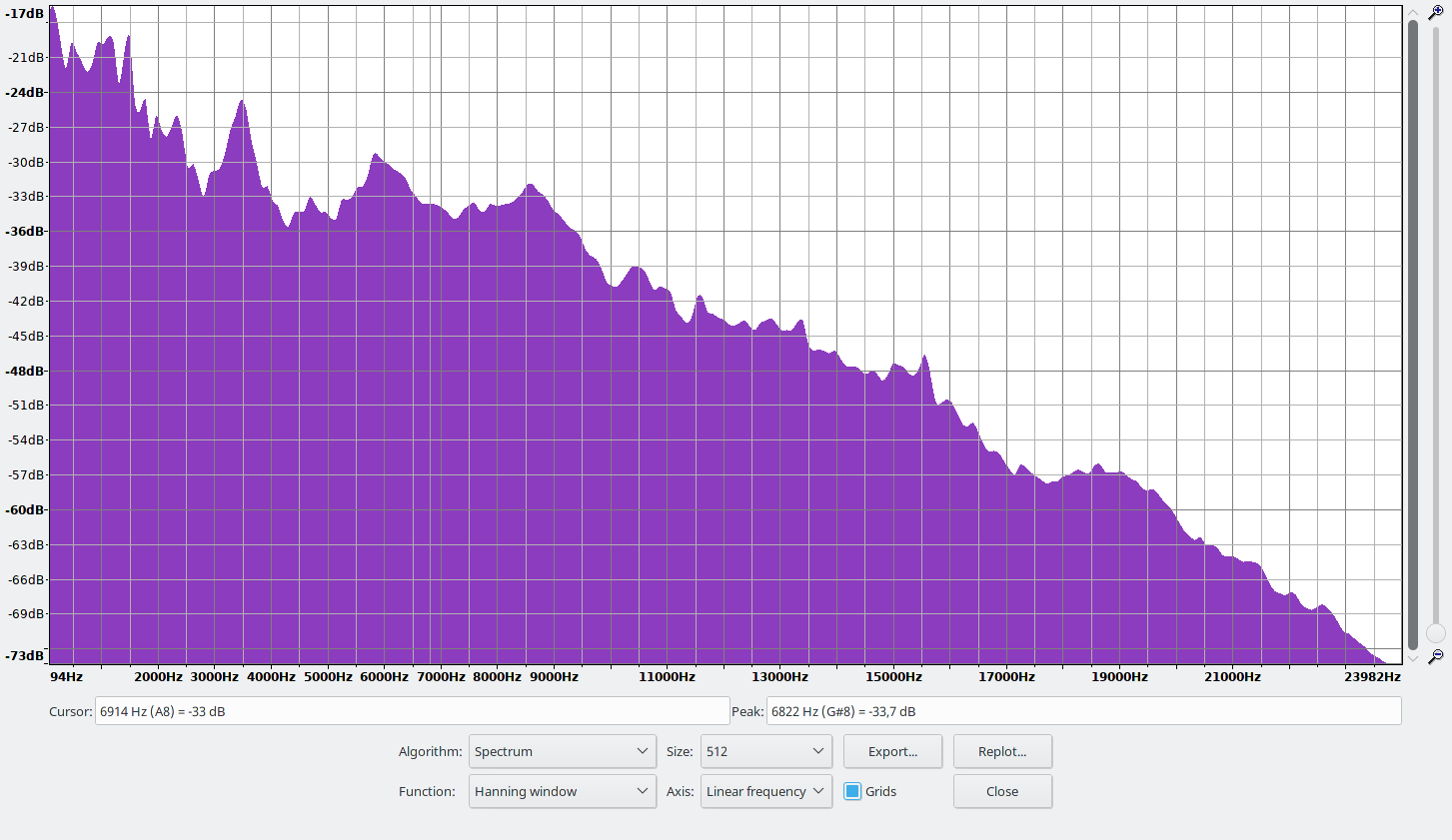Click the -60dB label on vertical axis
This screenshot has width=1452, height=840.
click(25, 509)
